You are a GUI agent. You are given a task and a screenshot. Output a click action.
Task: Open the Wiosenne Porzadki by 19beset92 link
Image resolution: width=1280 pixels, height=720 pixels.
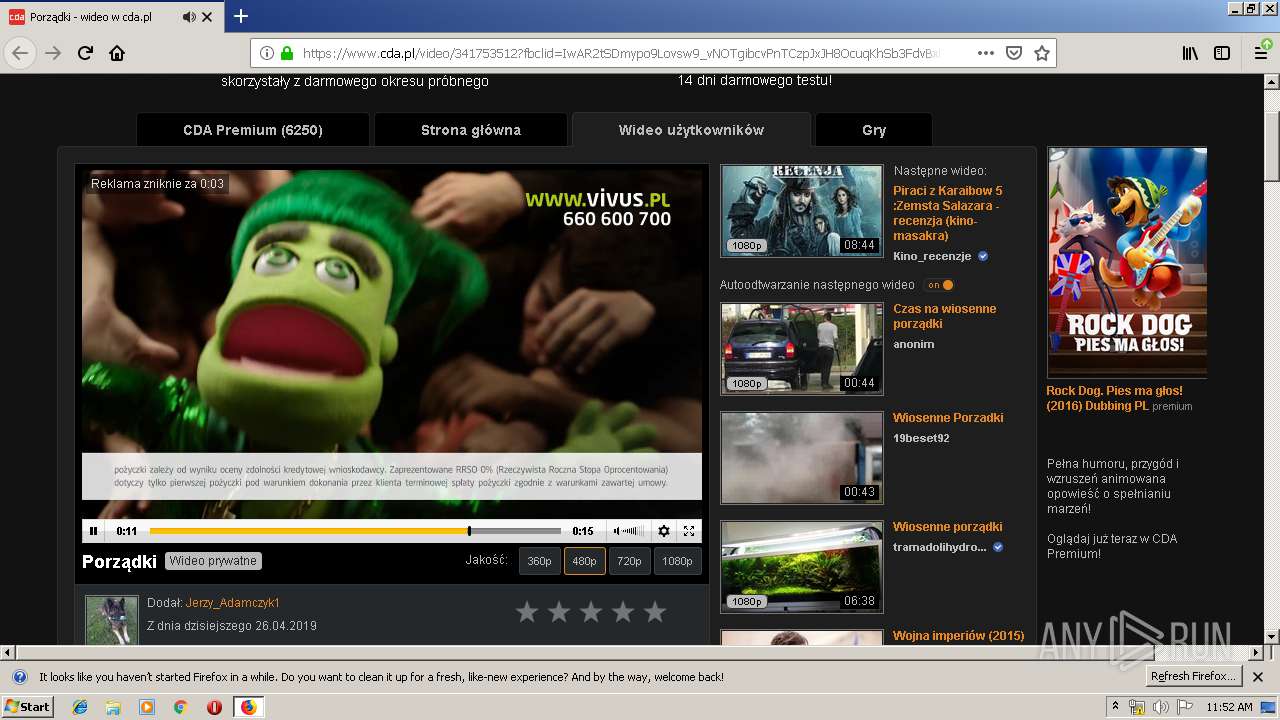[948, 417]
